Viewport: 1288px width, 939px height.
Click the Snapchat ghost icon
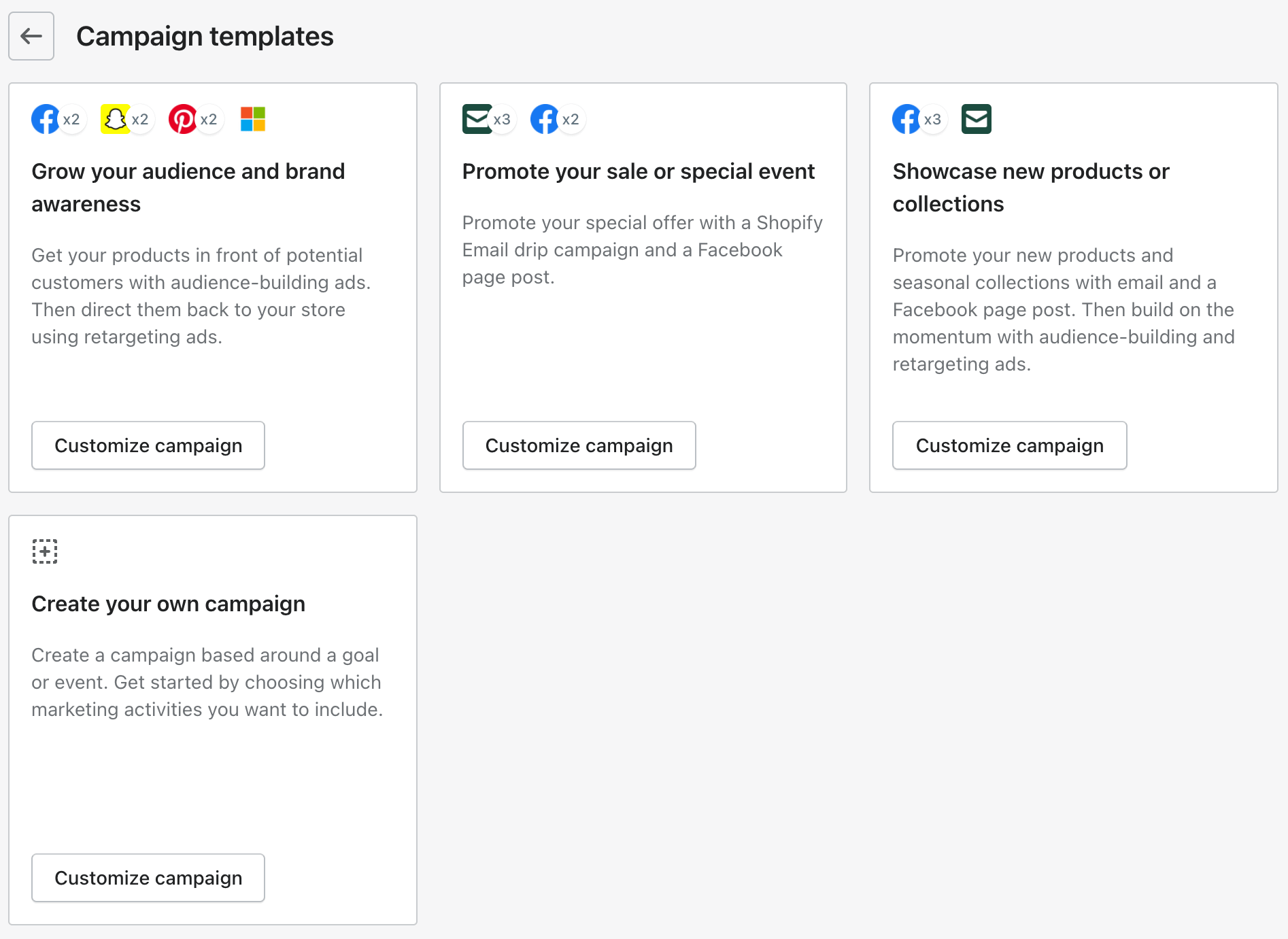pyautogui.click(x=115, y=120)
